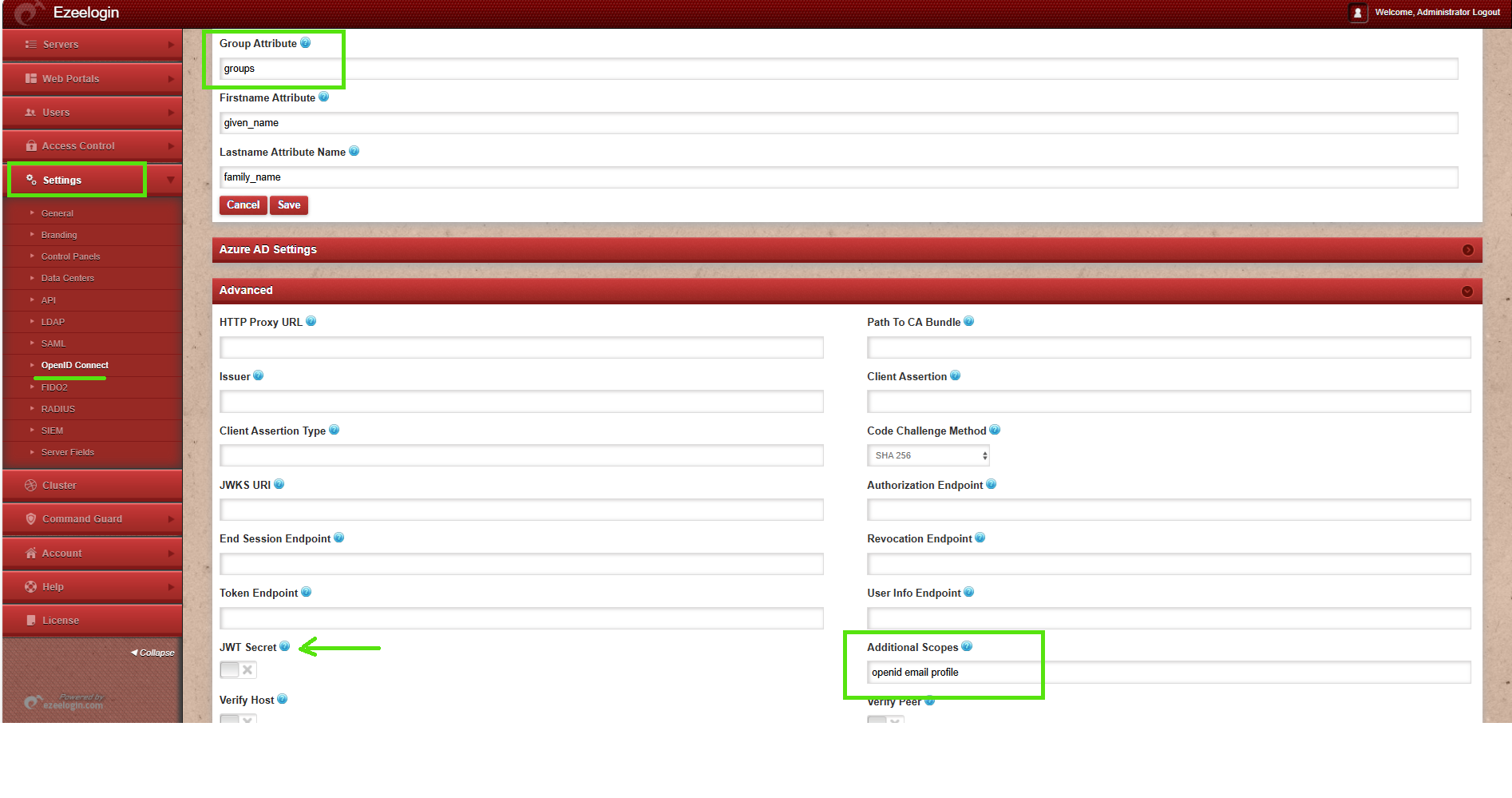Focus the Token Endpoint input field
The width and height of the screenshot is (1512, 798).
(521, 618)
